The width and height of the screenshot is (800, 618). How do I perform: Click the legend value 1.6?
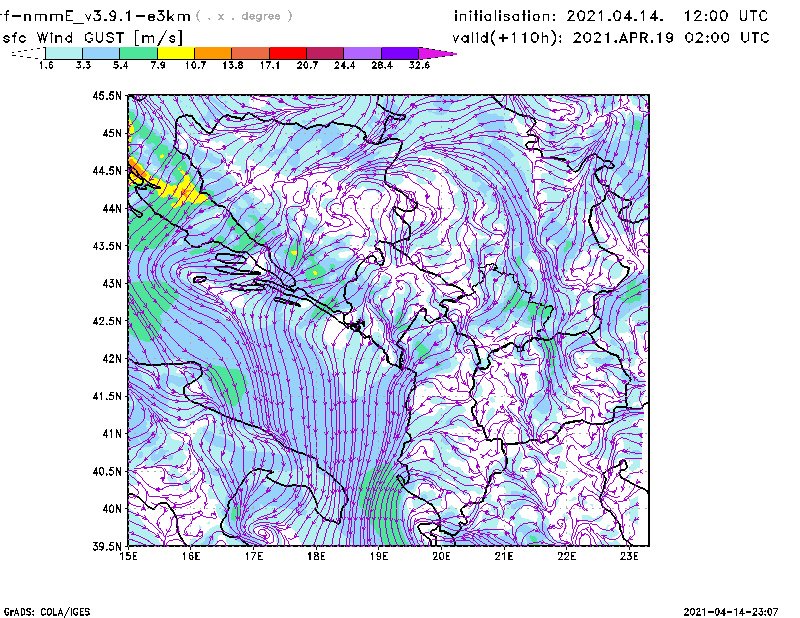[x=46, y=65]
